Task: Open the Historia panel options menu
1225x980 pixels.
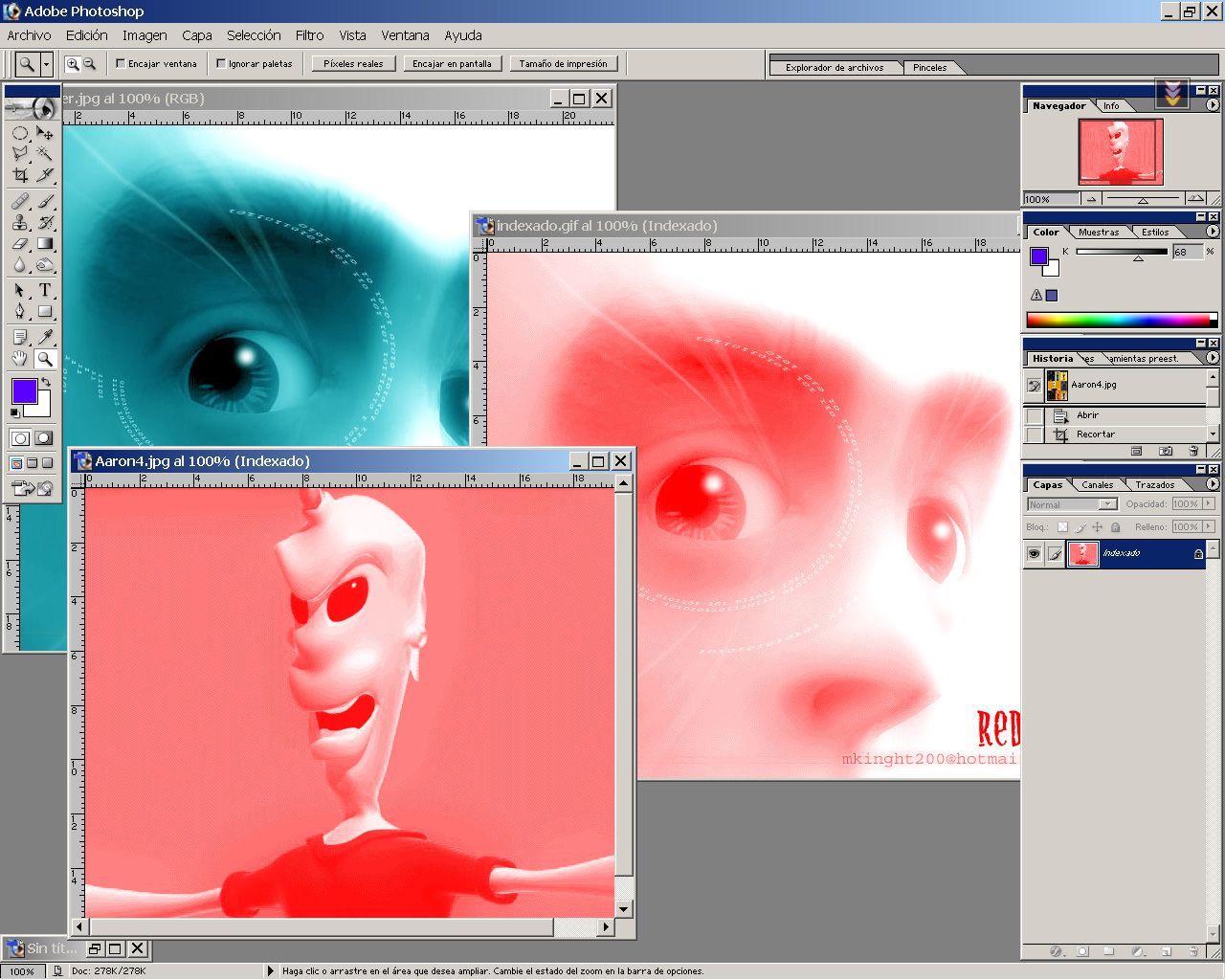Action: pyautogui.click(x=1213, y=358)
